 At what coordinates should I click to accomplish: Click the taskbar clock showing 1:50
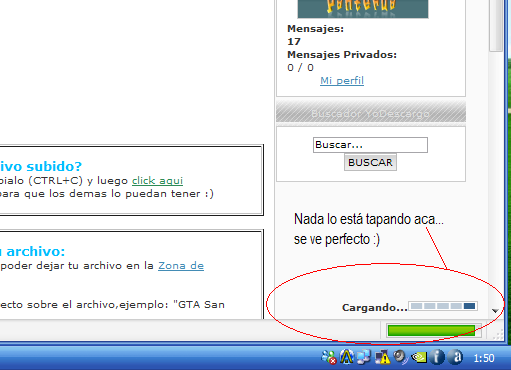(484, 358)
